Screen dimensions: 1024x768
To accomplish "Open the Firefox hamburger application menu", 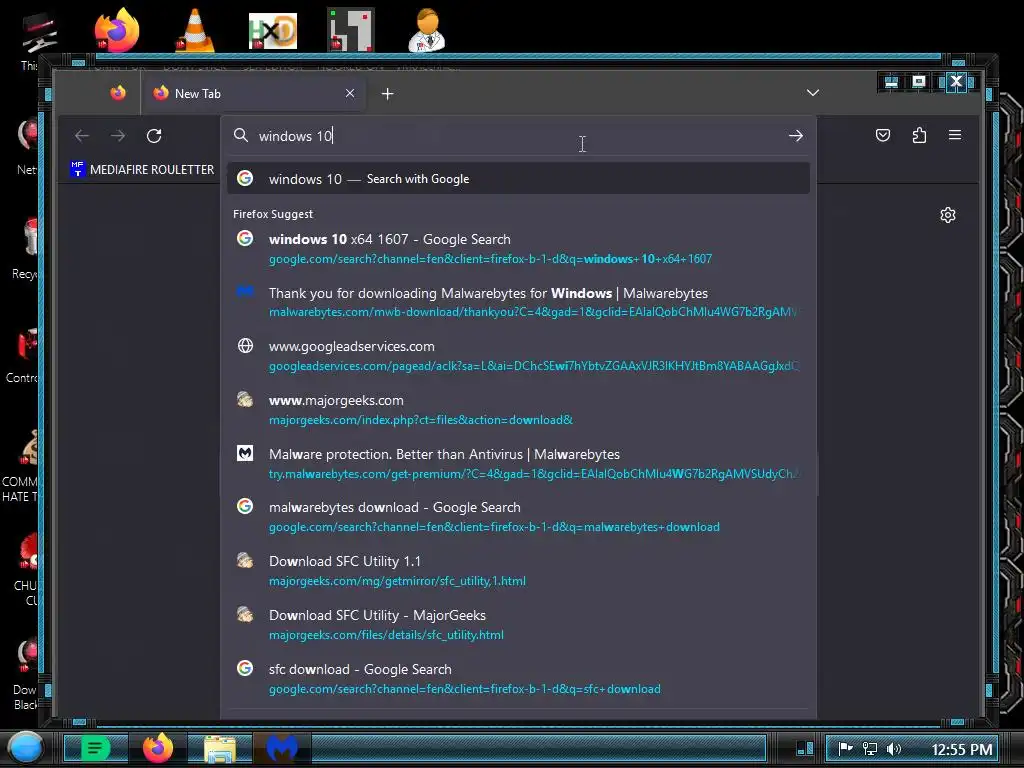I will coord(955,135).
